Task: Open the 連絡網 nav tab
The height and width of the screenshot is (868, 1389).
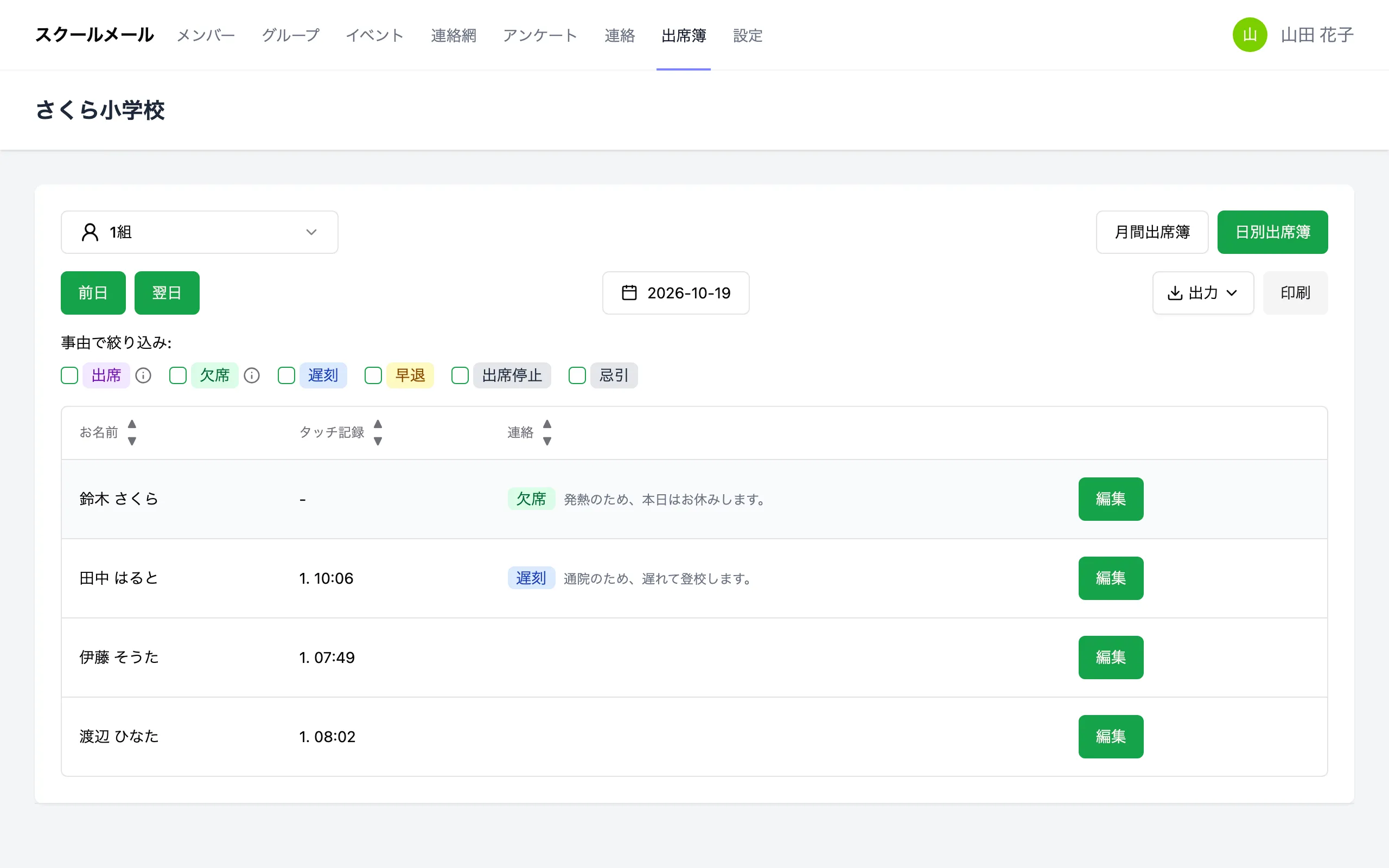Action: pyautogui.click(x=454, y=35)
